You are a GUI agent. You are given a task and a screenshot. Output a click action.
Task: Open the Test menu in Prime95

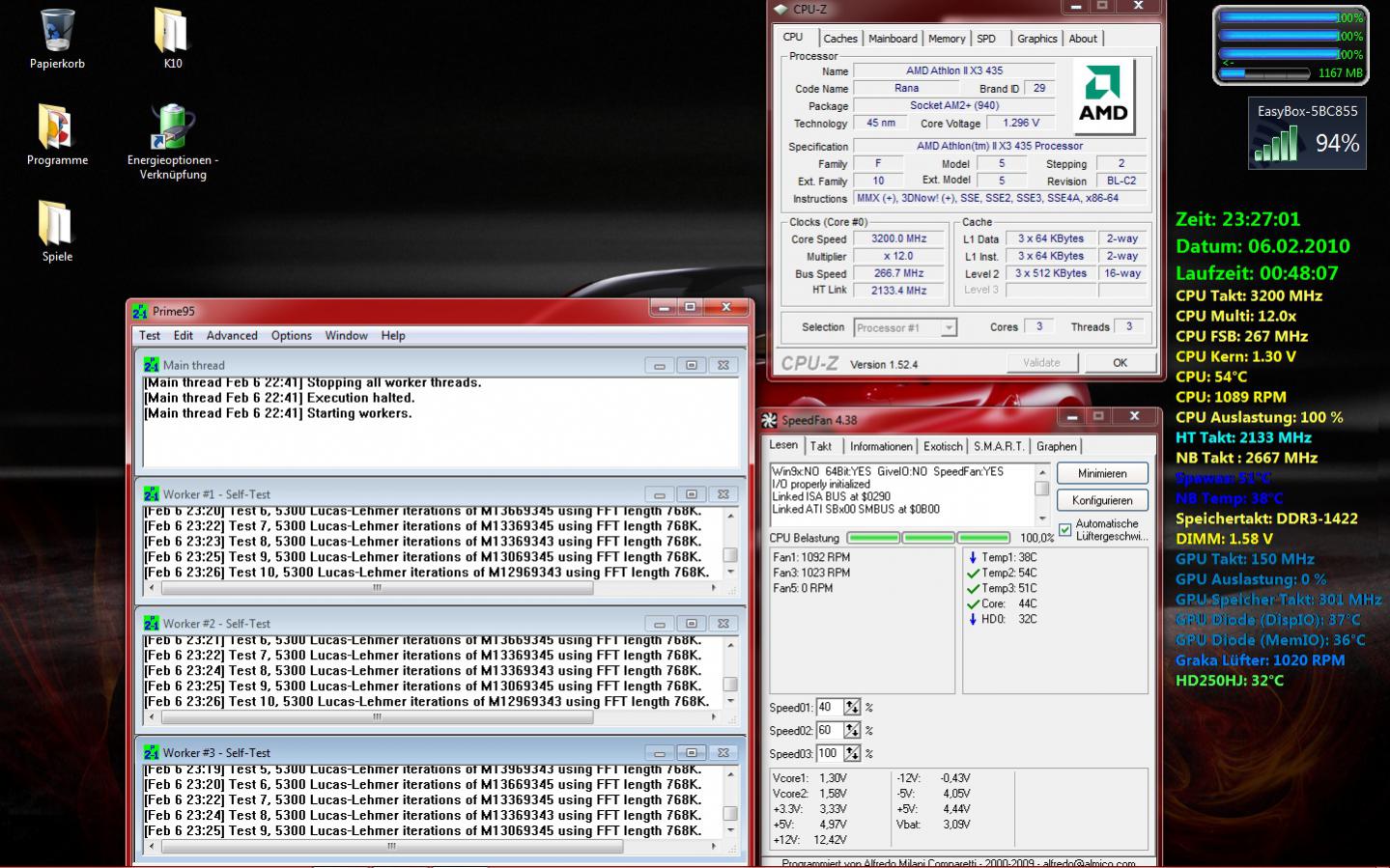point(150,336)
